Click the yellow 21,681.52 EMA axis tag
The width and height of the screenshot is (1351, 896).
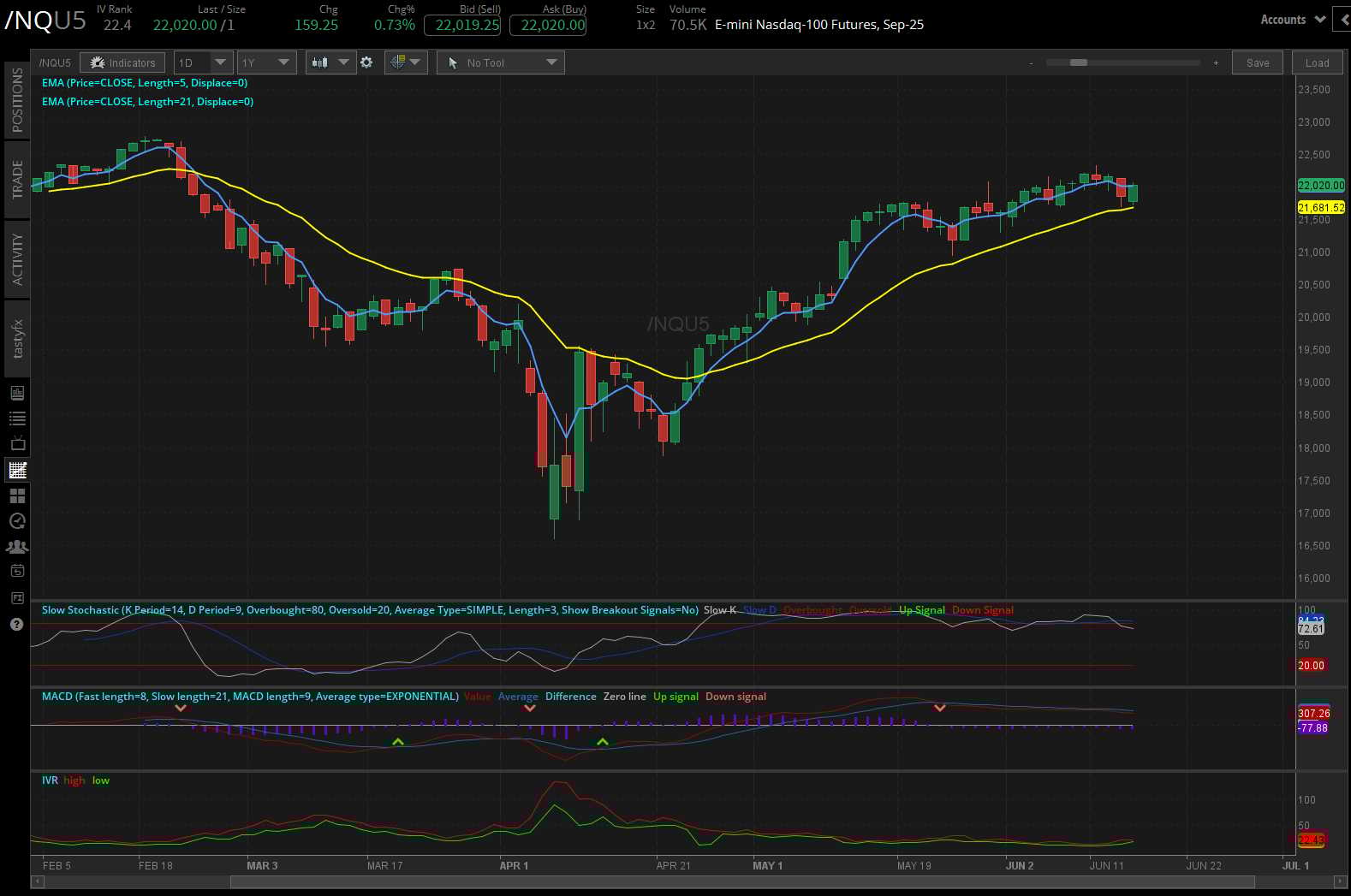(1321, 207)
